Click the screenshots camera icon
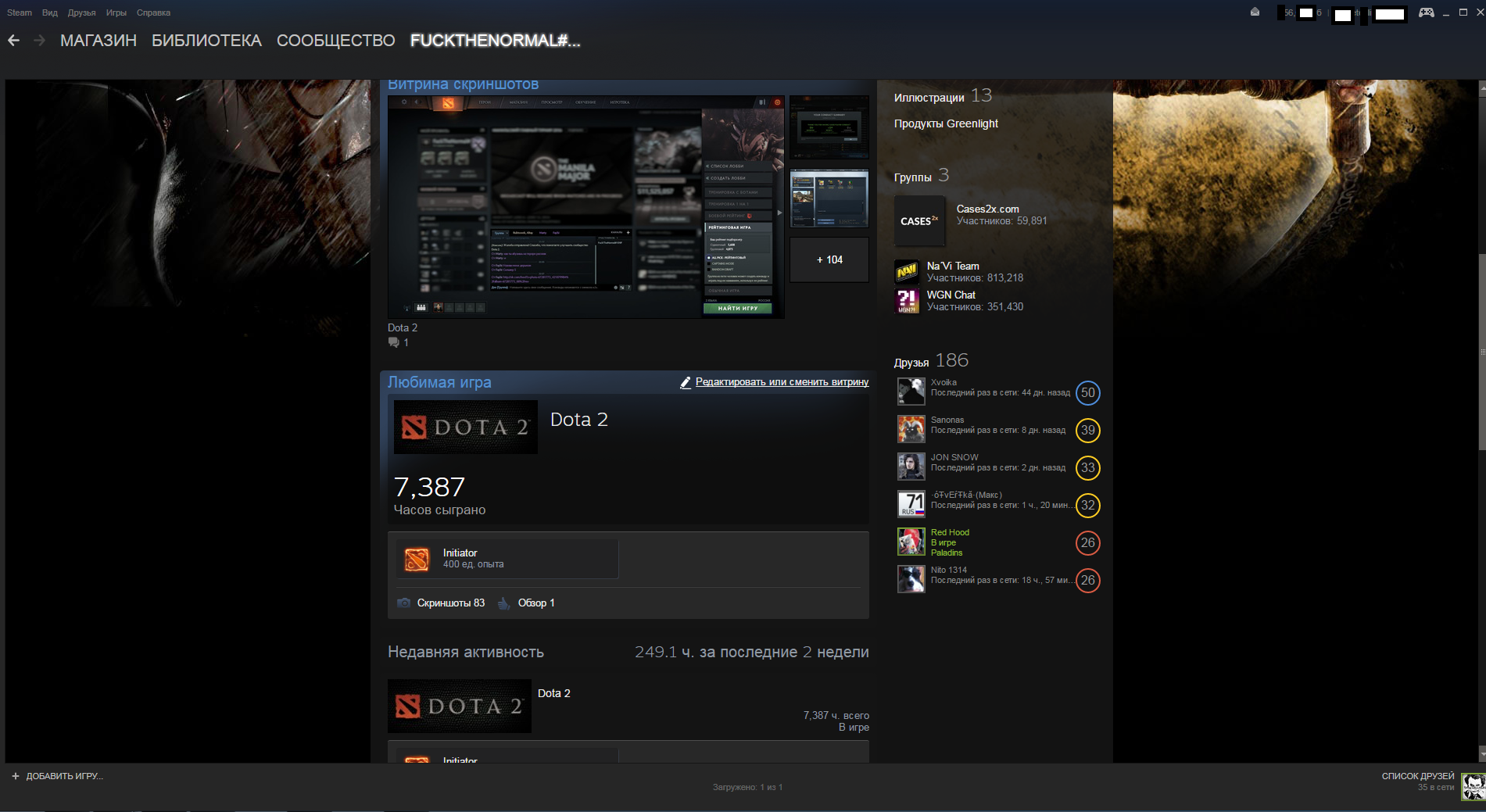1486x812 pixels. click(x=404, y=603)
